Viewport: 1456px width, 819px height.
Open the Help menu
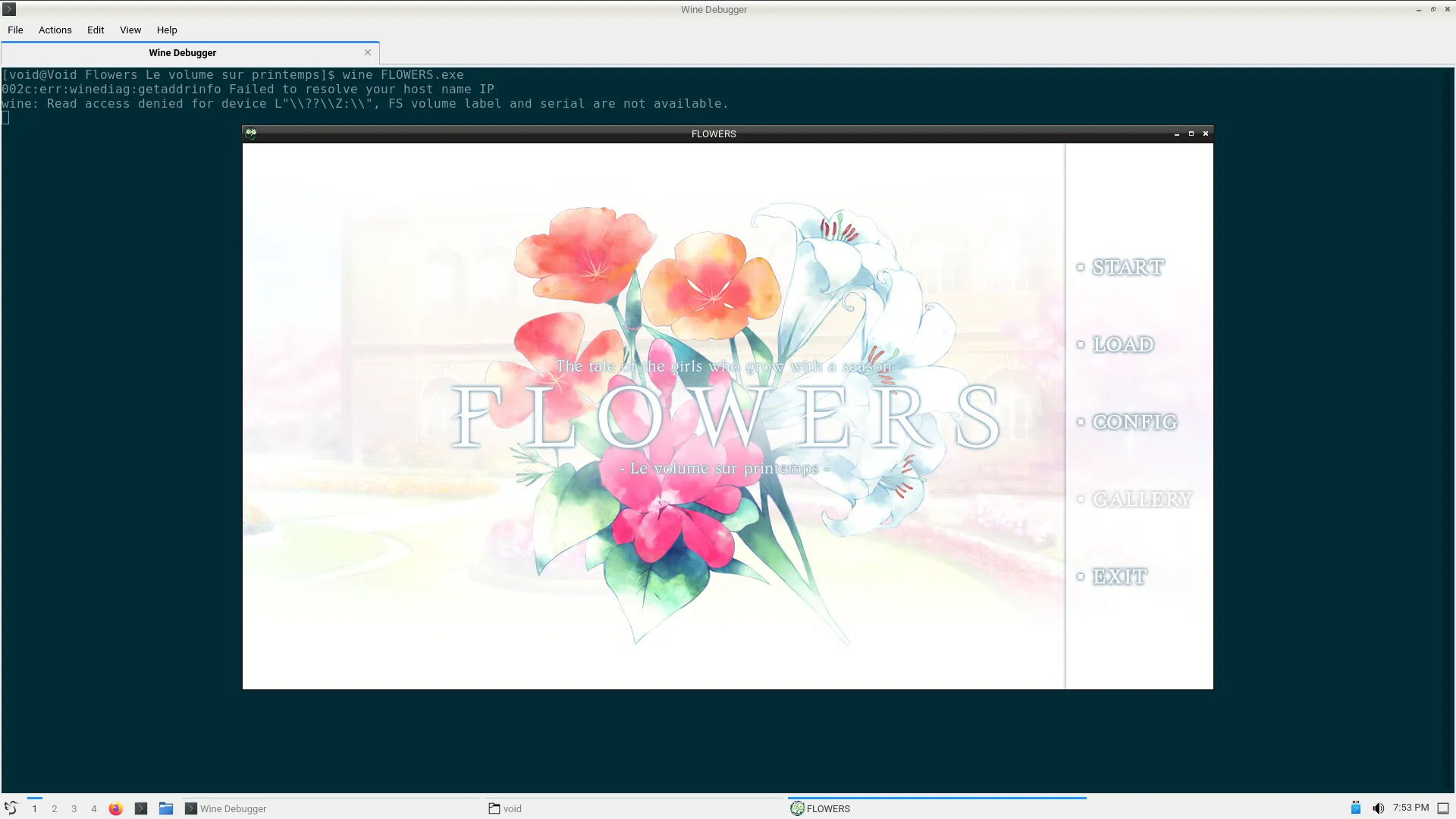167,30
